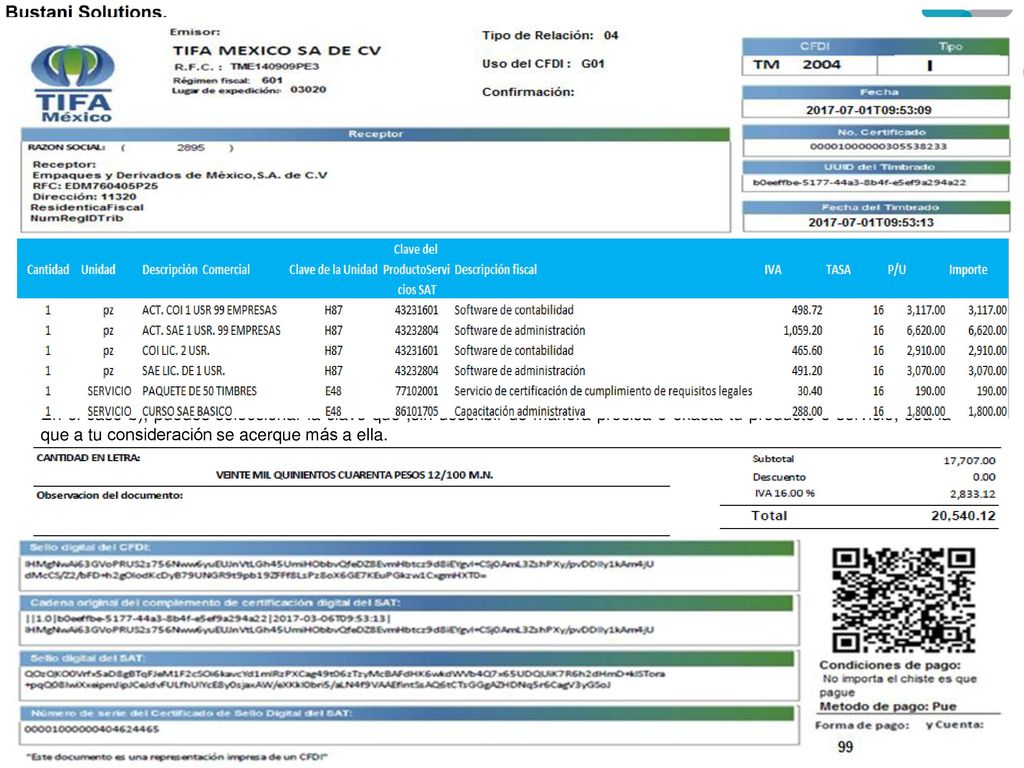Image resolution: width=1024 pixels, height=768 pixels.
Task: Click the 'Unidad' column header
Action: click(98, 270)
